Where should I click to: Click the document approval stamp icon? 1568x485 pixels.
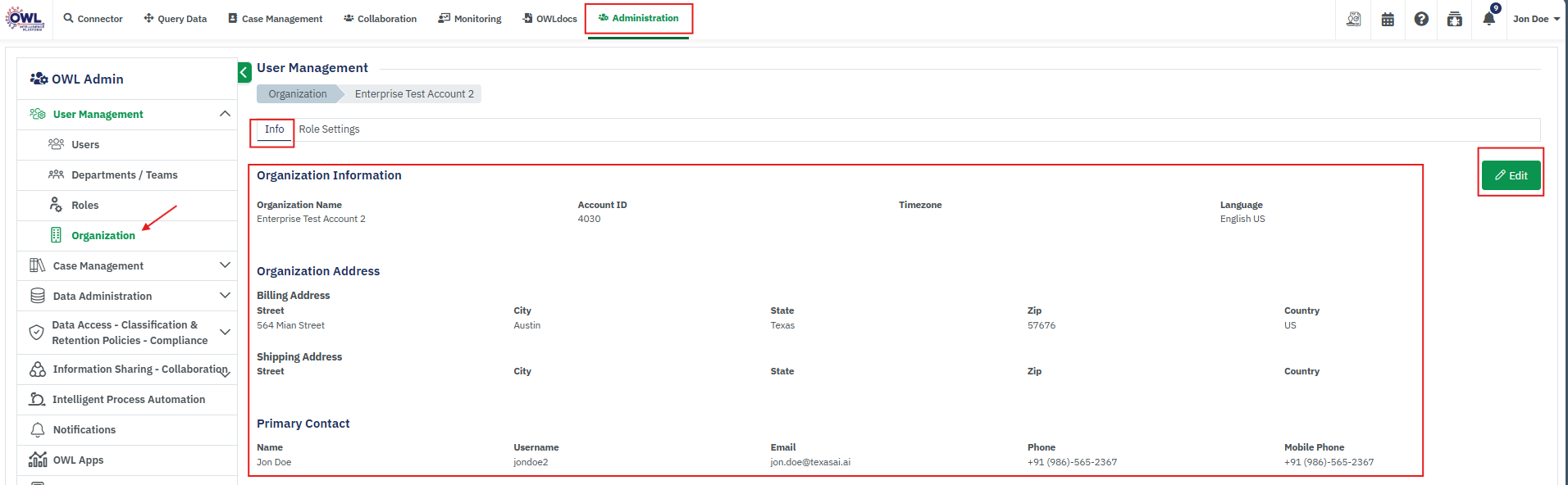pyautogui.click(x=1354, y=19)
